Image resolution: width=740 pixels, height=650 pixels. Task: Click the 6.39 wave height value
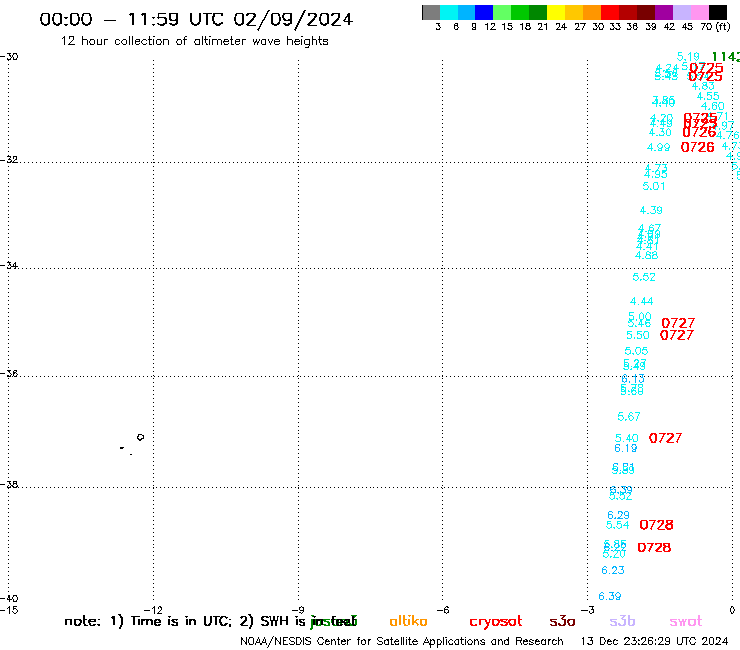610,596
